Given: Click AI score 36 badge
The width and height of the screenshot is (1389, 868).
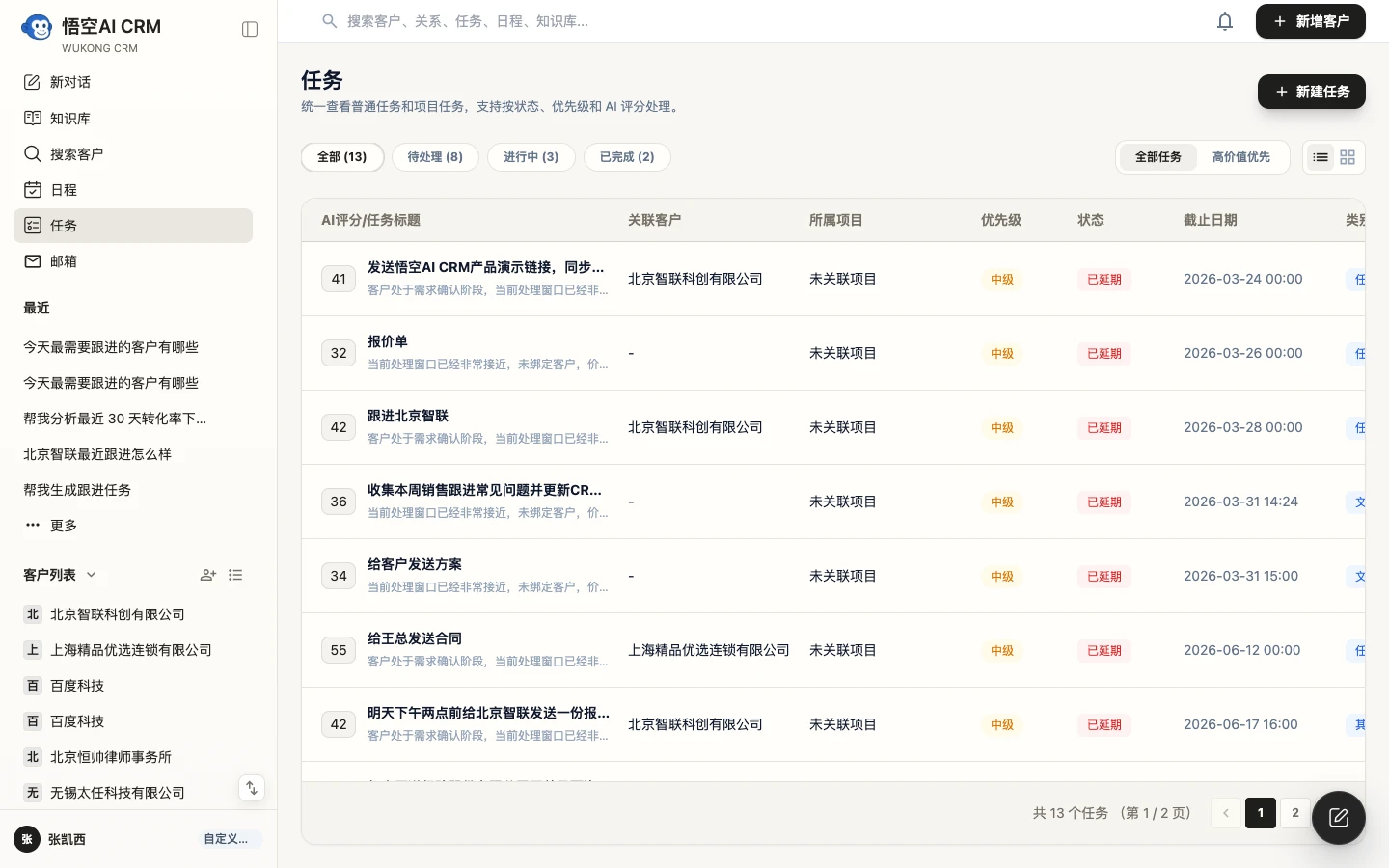Looking at the screenshot, I should click(339, 502).
